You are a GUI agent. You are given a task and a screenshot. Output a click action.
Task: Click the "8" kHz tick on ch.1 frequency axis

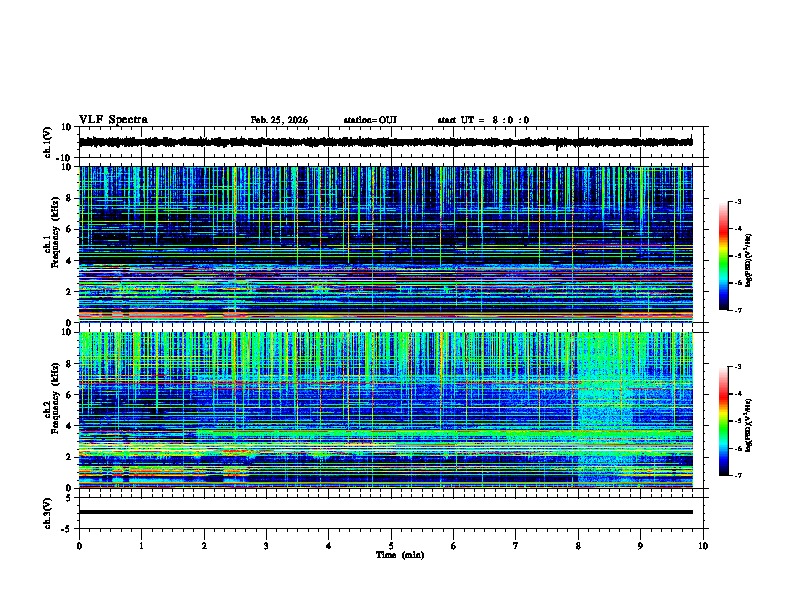point(69,198)
